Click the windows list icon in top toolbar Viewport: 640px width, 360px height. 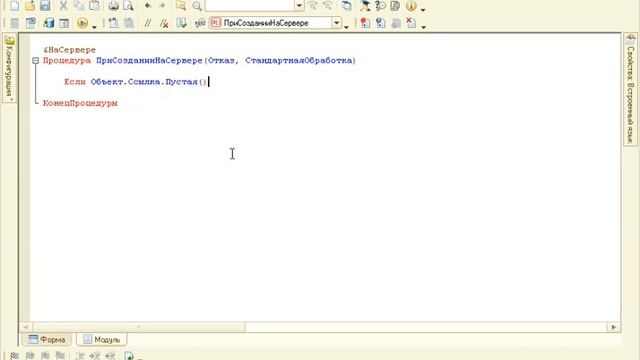pyautogui.click(x=347, y=6)
